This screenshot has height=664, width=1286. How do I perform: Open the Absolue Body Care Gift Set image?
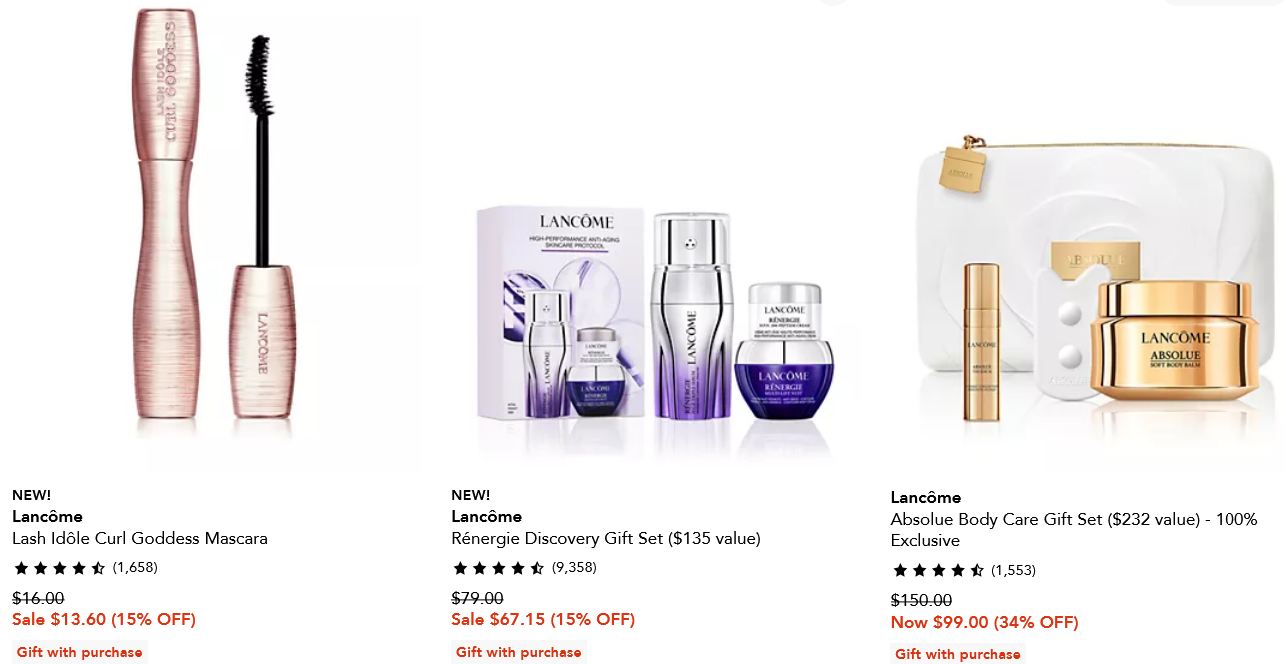(x=1085, y=290)
